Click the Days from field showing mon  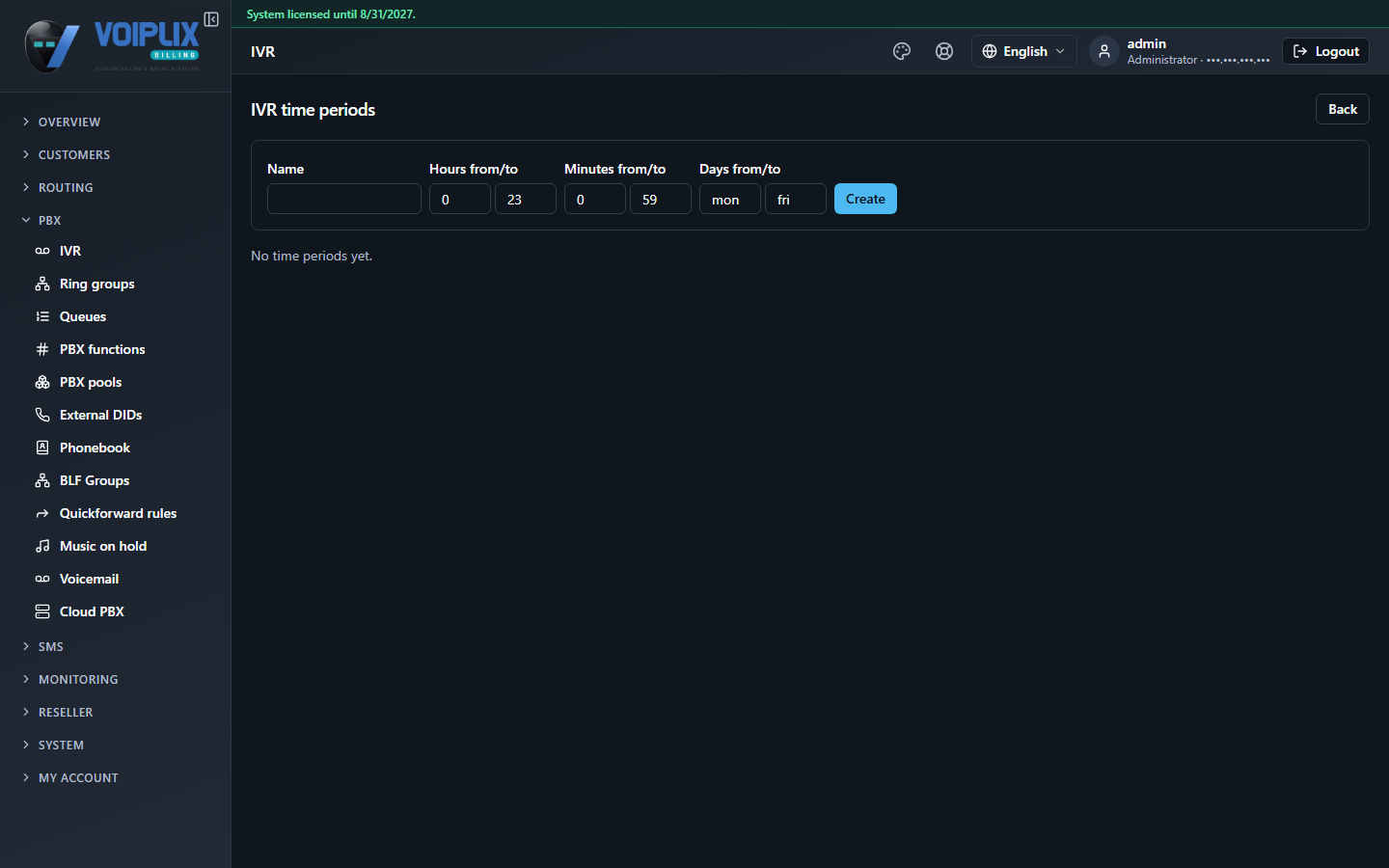click(730, 199)
